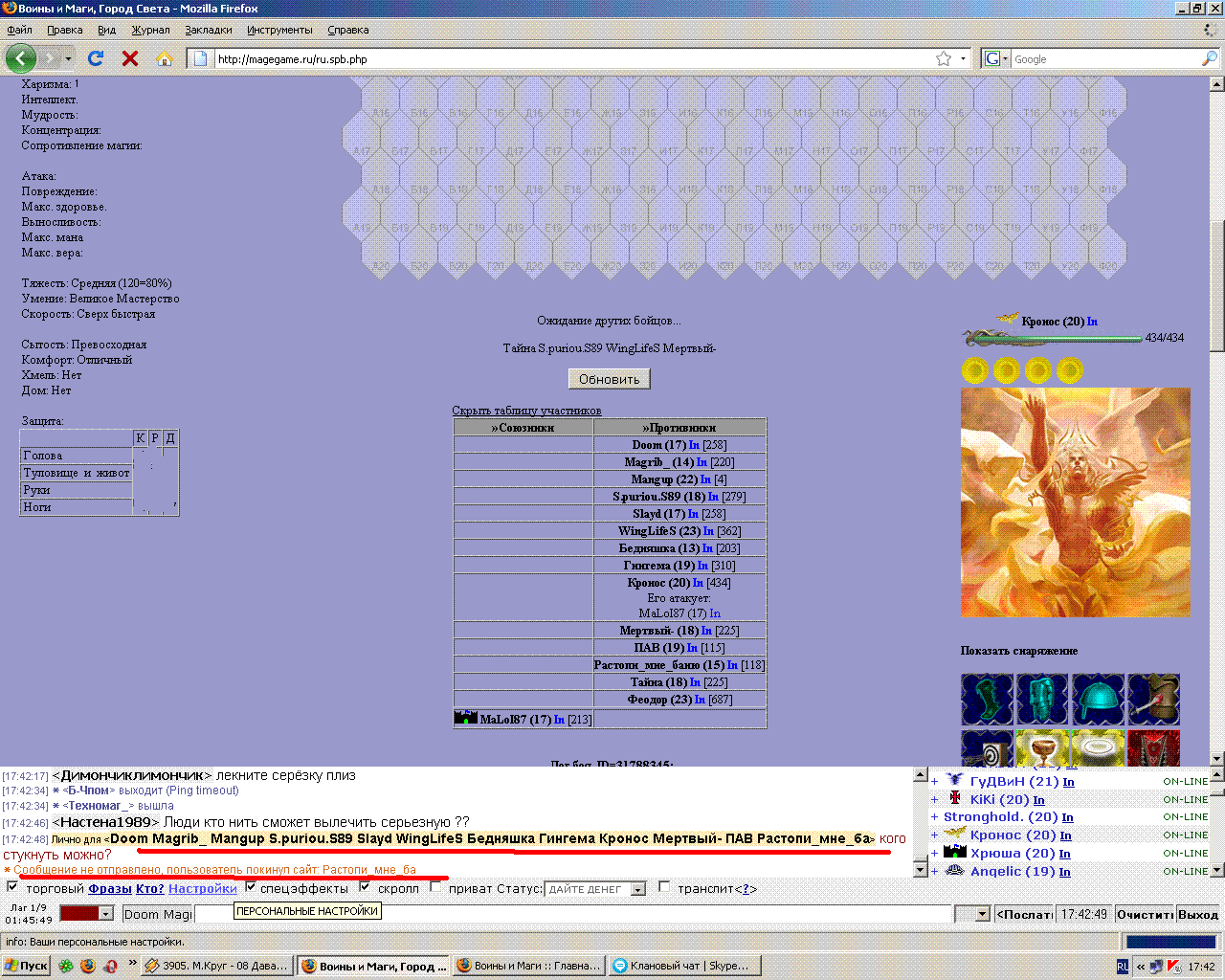Expand the plus beside ГуДВиН in user list
This screenshot has width=1225, height=980.
click(x=935, y=781)
